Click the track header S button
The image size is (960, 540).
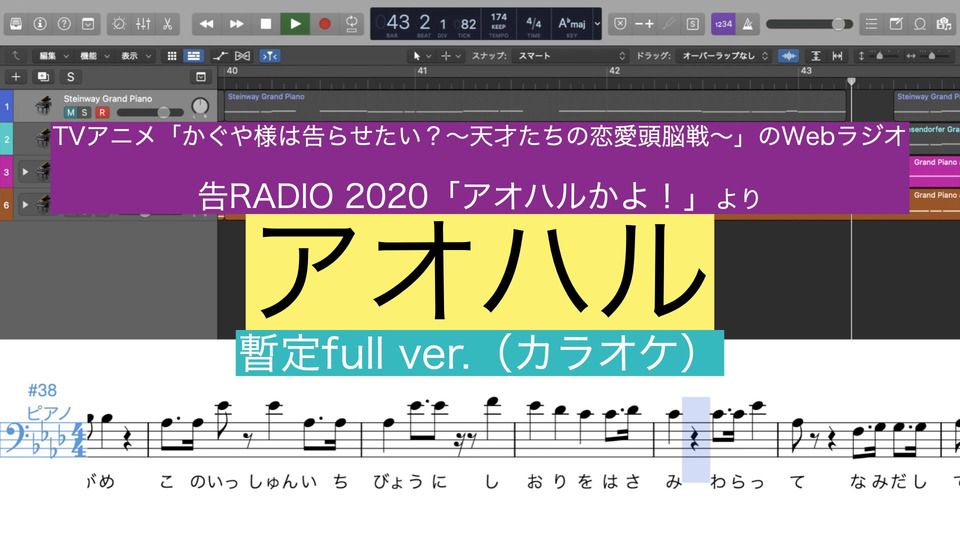click(70, 77)
